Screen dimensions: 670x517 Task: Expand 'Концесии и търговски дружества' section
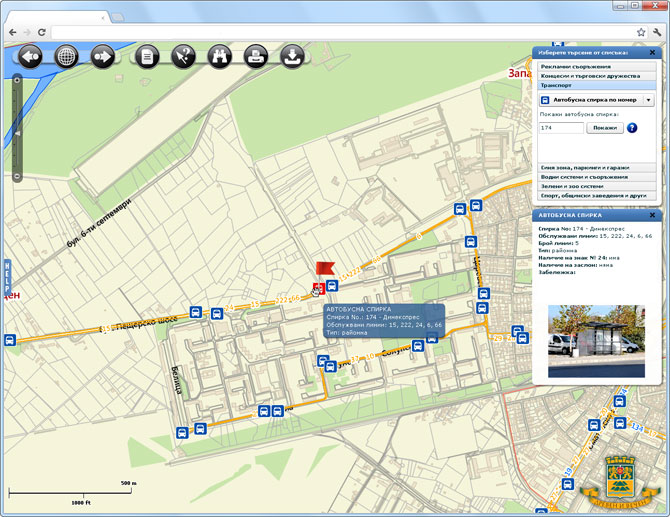point(597,76)
